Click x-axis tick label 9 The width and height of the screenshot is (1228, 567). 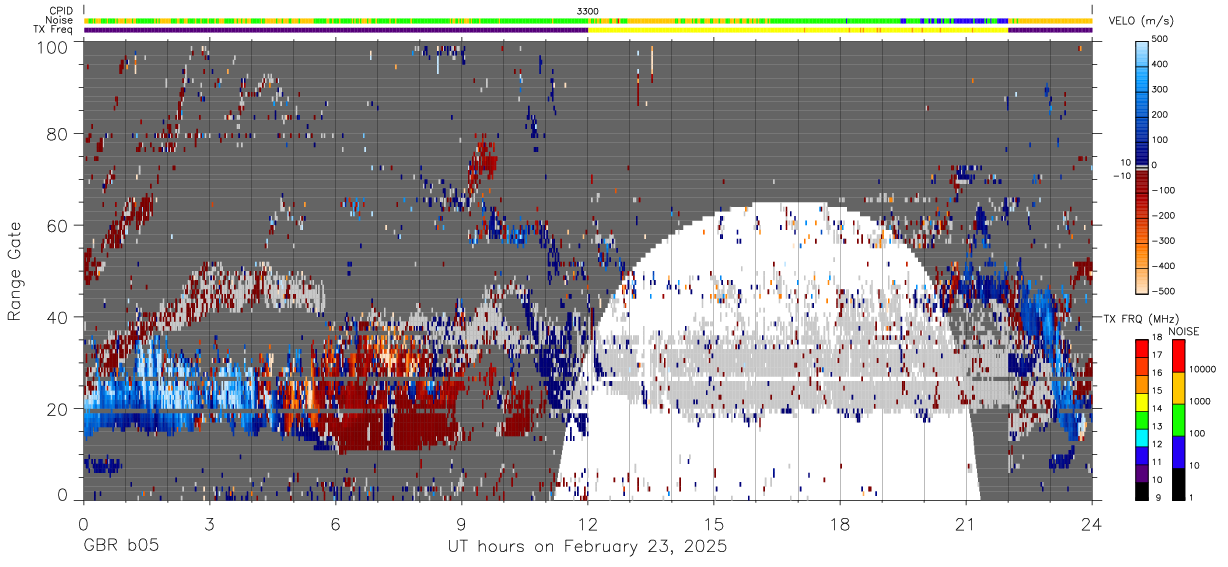461,523
